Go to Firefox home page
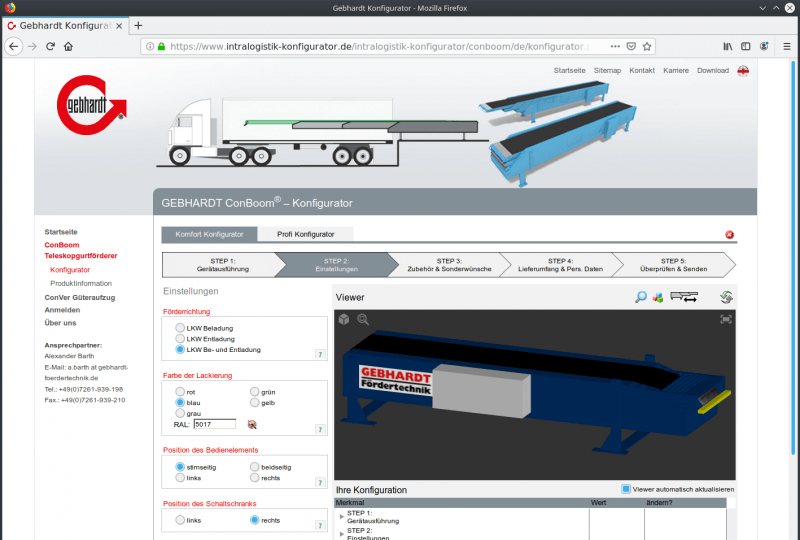 click(68, 46)
